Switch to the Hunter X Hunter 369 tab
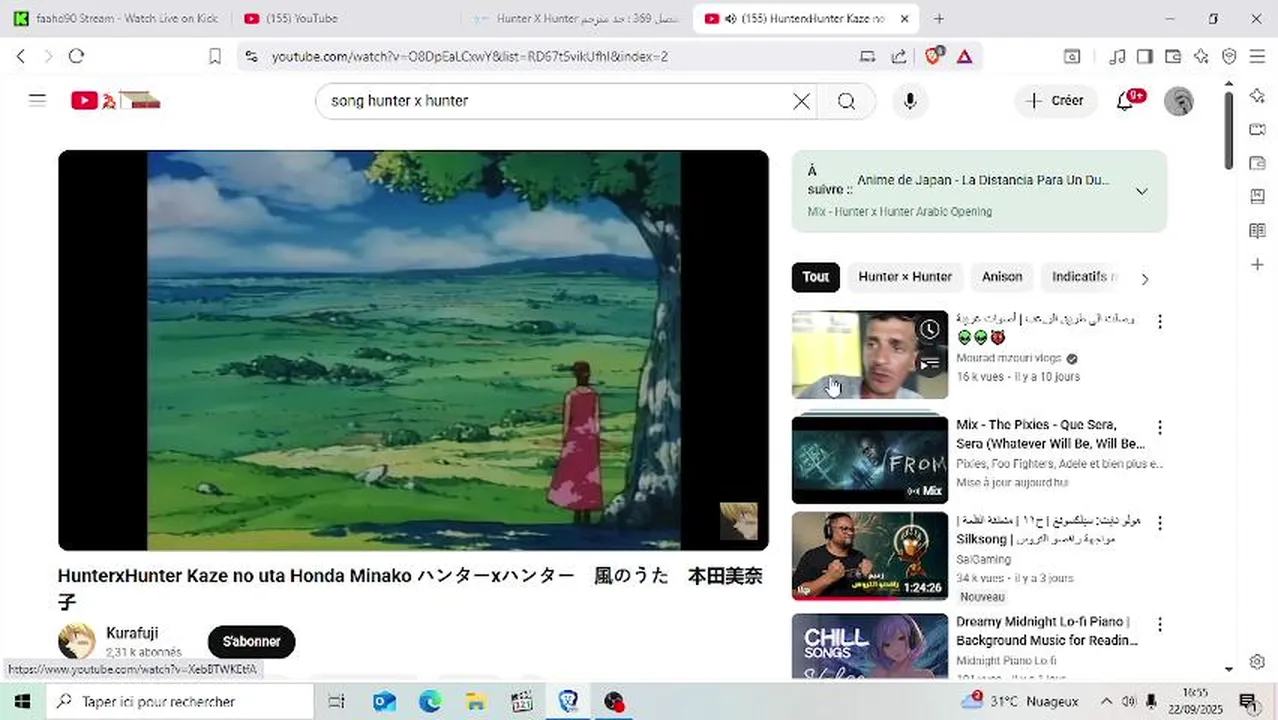 coord(577,19)
